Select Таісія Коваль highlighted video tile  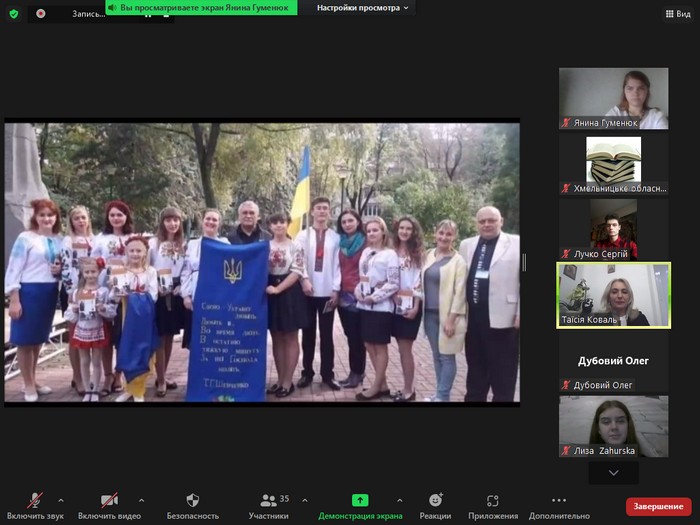click(x=613, y=295)
